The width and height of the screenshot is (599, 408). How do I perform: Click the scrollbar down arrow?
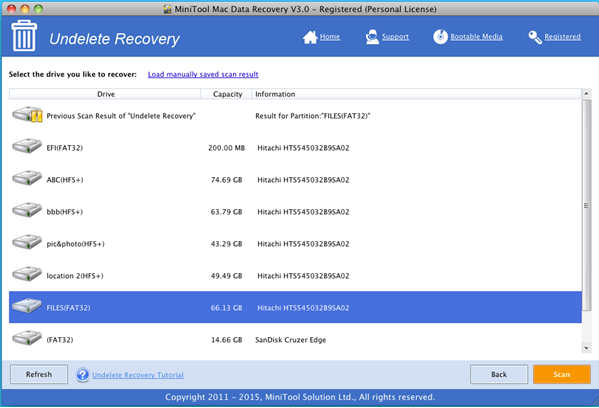(586, 348)
